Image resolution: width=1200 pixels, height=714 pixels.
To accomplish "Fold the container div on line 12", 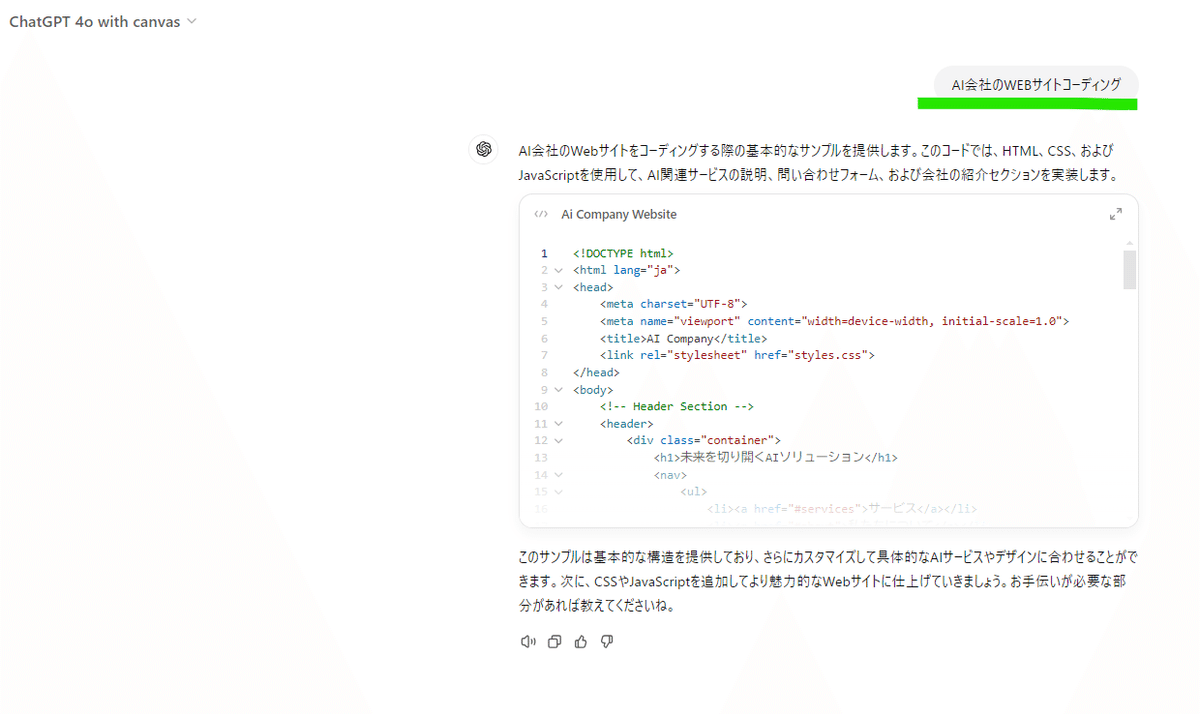I will [x=558, y=440].
